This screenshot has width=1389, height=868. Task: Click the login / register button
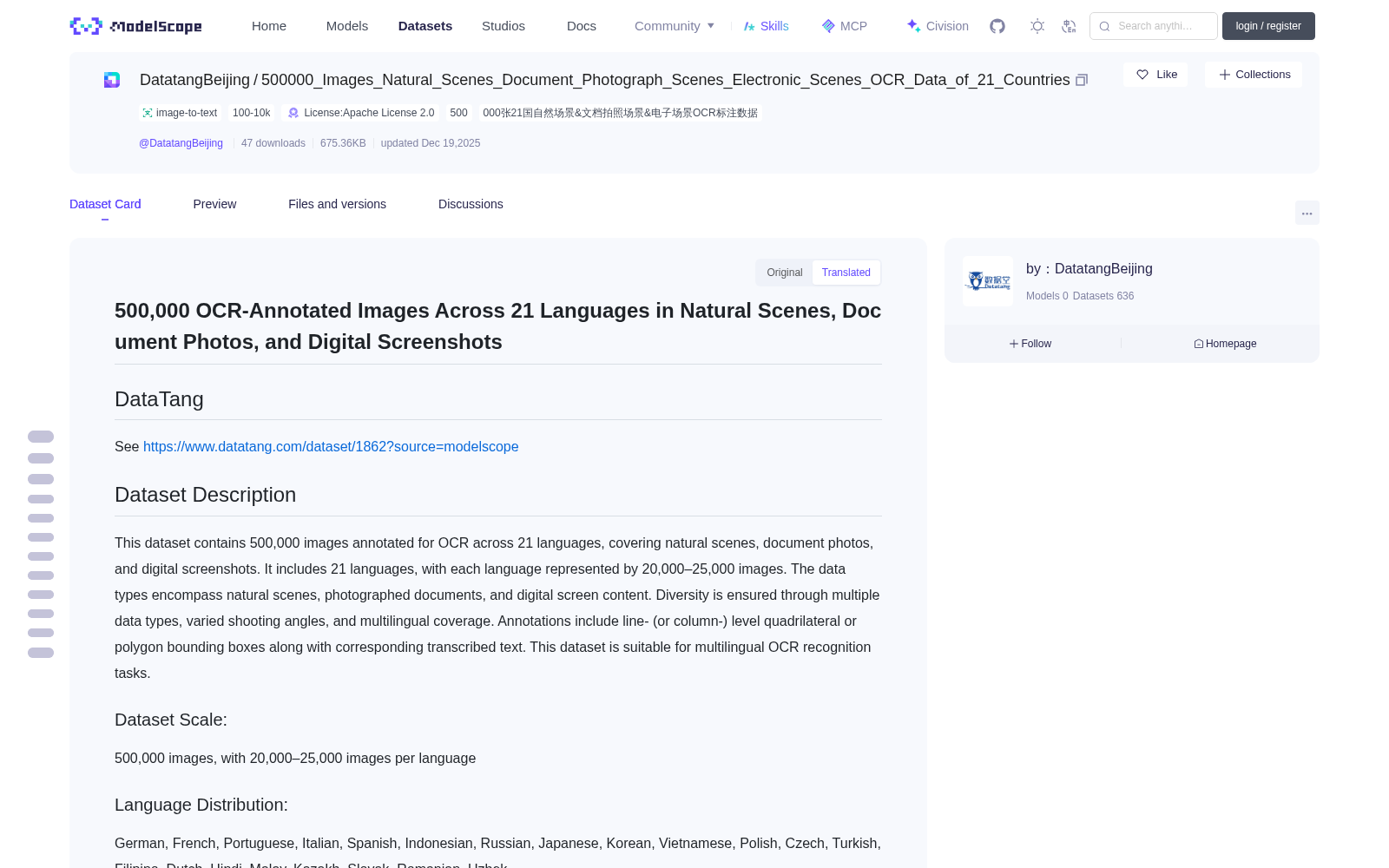click(x=1268, y=26)
